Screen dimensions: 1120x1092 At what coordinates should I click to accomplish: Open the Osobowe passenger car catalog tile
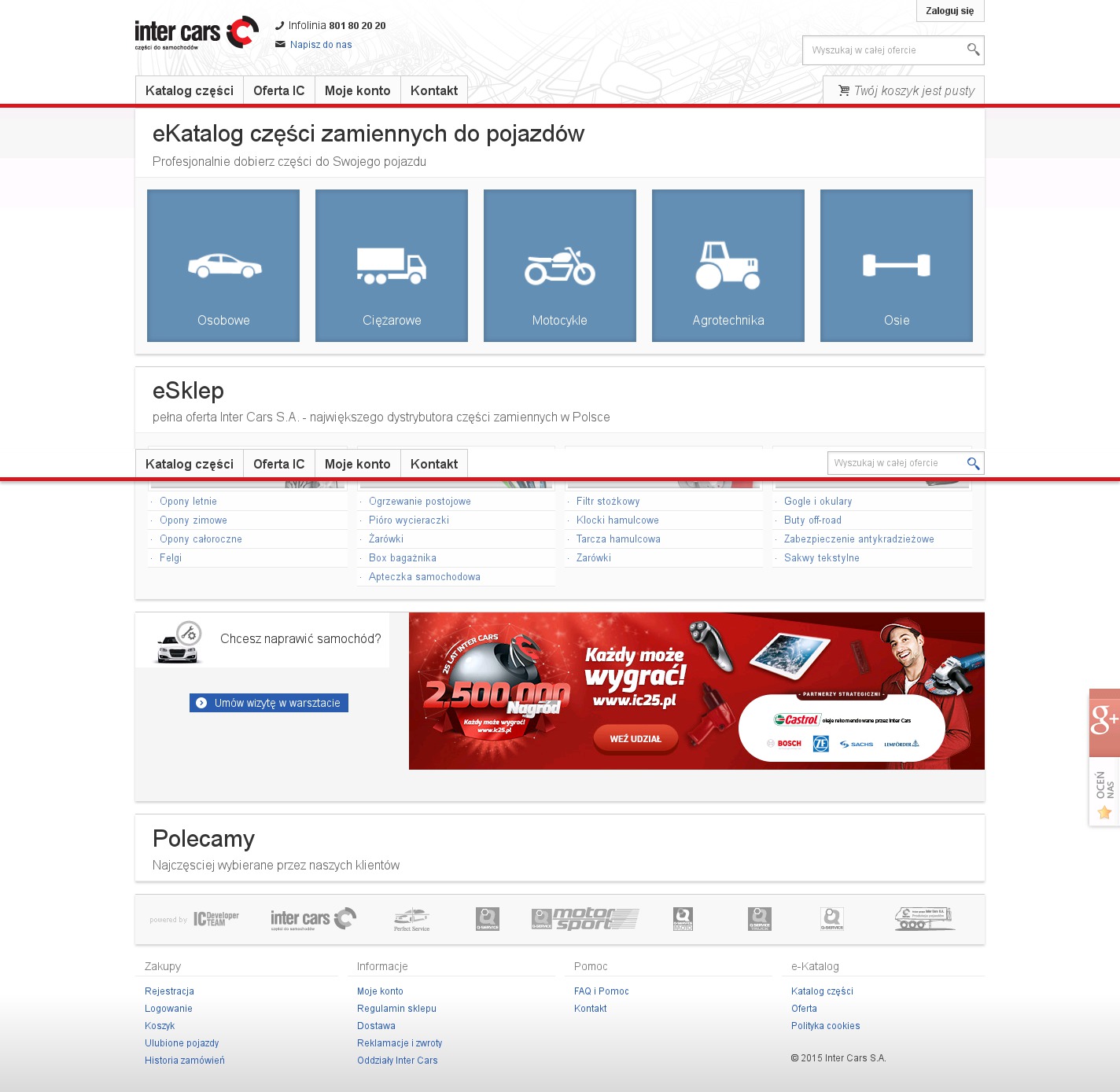click(x=223, y=266)
